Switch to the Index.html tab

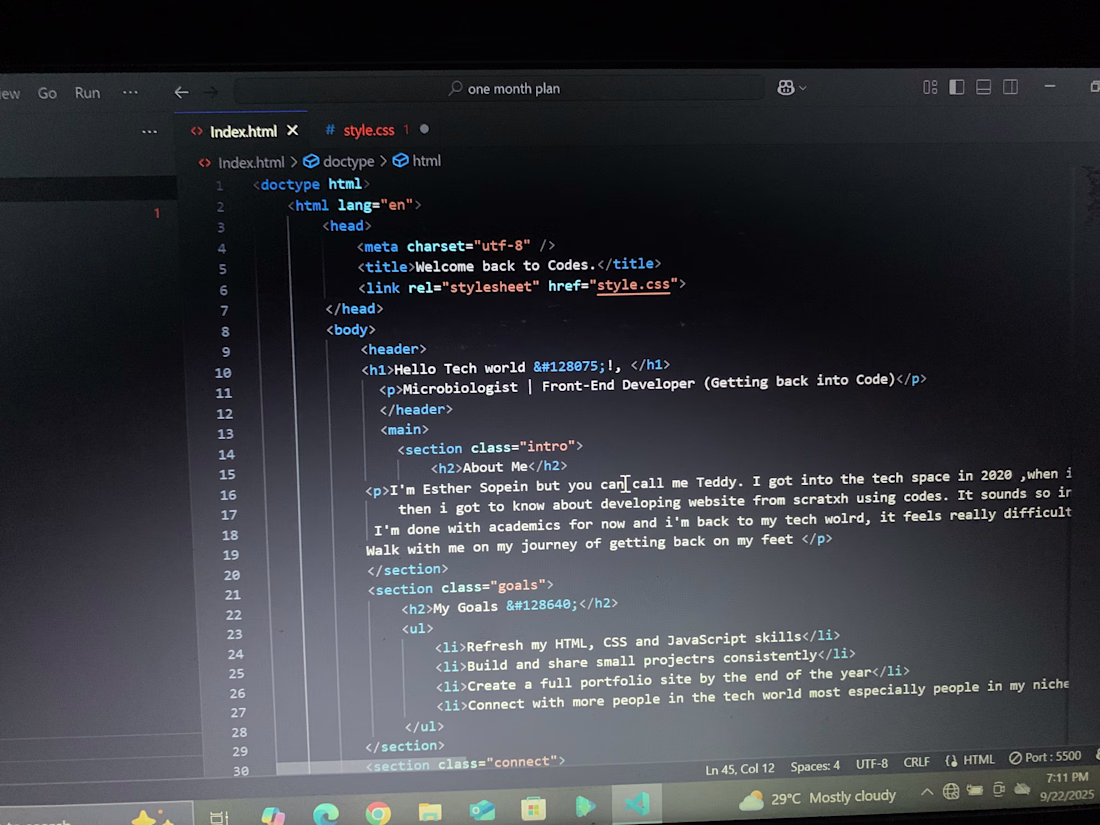click(x=243, y=131)
